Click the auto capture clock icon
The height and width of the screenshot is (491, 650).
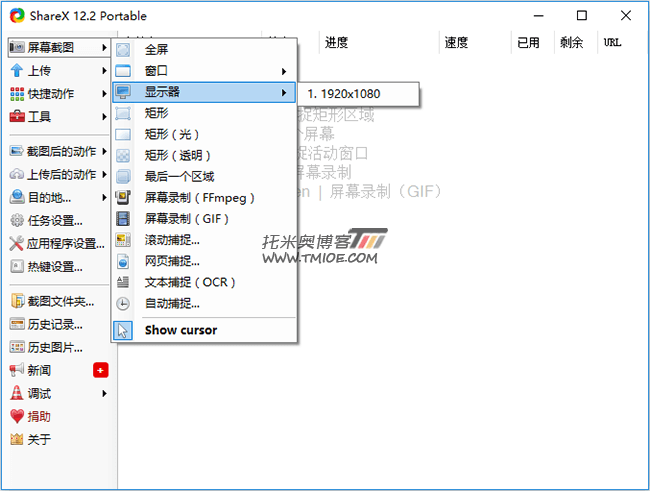(x=123, y=304)
